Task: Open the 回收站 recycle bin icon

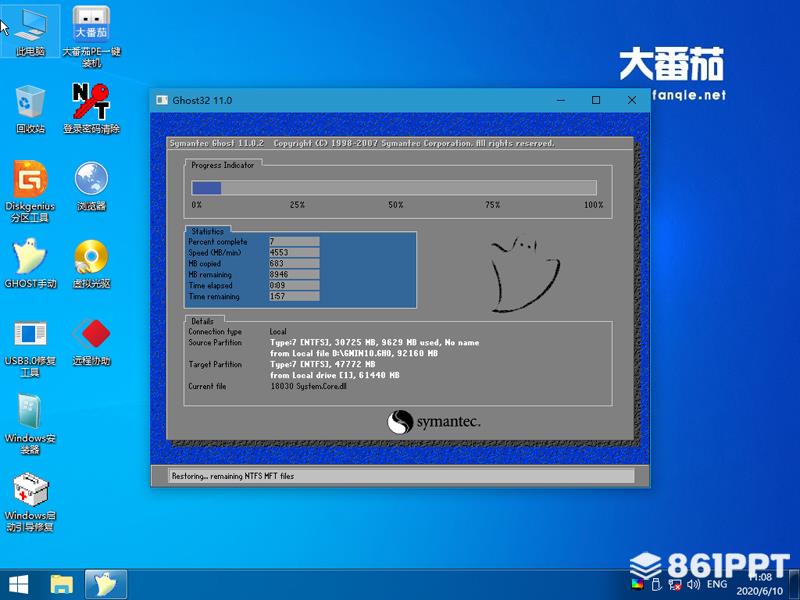Action: pos(30,108)
